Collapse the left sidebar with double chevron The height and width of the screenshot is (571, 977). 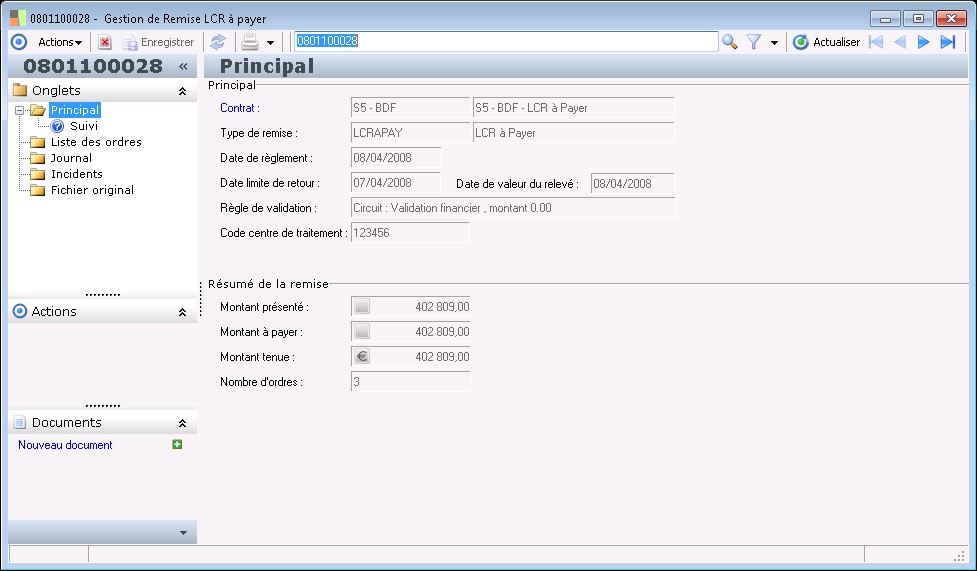(x=183, y=66)
